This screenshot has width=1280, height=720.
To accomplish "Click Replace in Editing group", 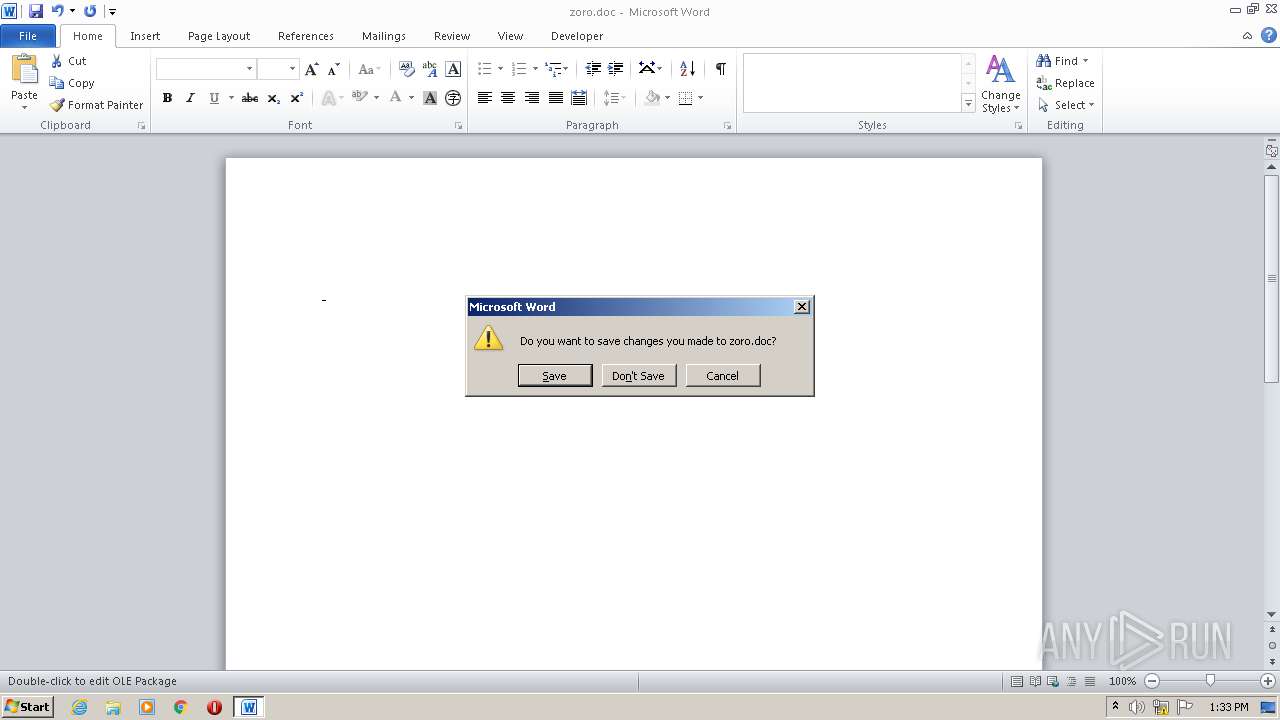I will (1065, 83).
